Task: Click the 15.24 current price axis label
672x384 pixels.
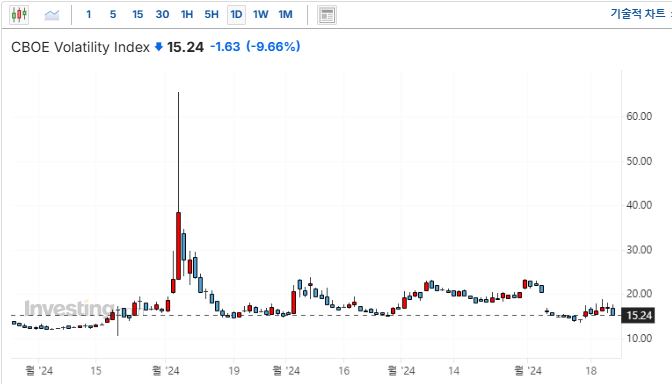Action: (638, 315)
